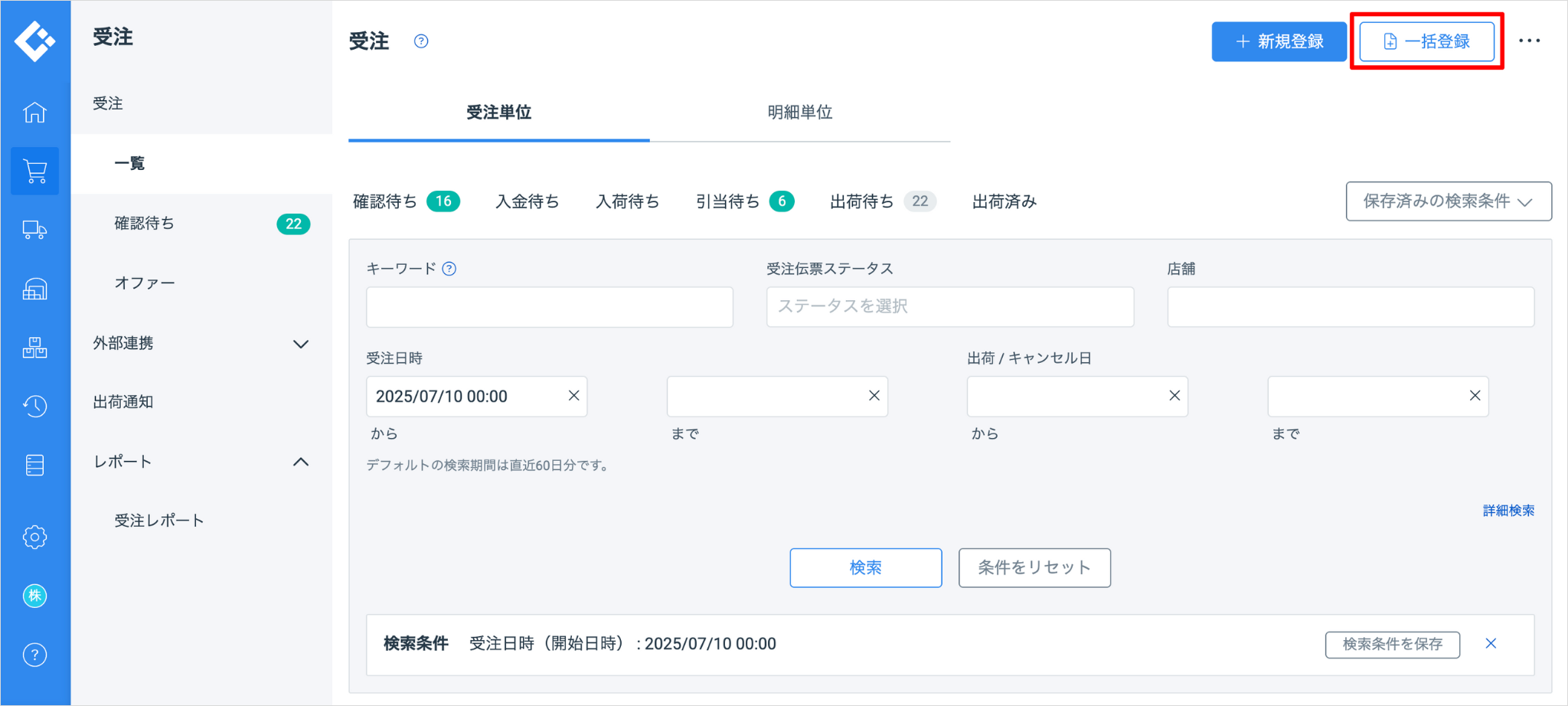Clear the 受注日時 start date value
Viewport: 1568px width, 706px height.
point(573,396)
